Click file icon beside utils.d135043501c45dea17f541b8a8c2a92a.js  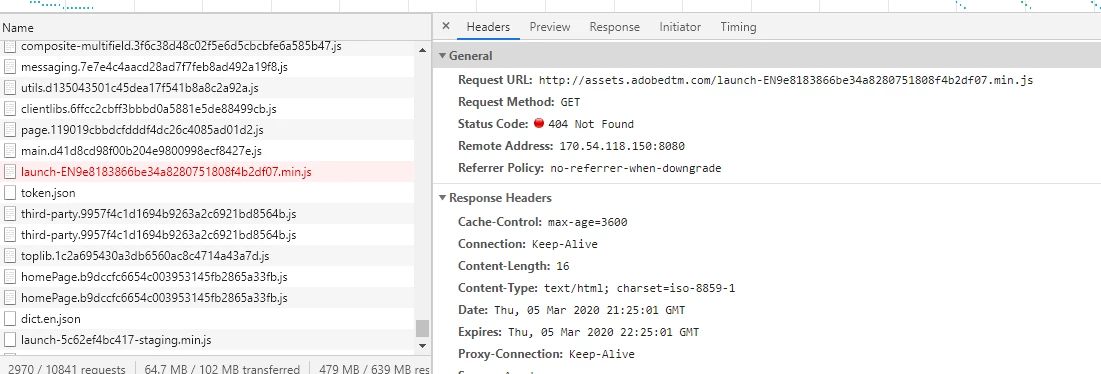[x=10, y=88]
